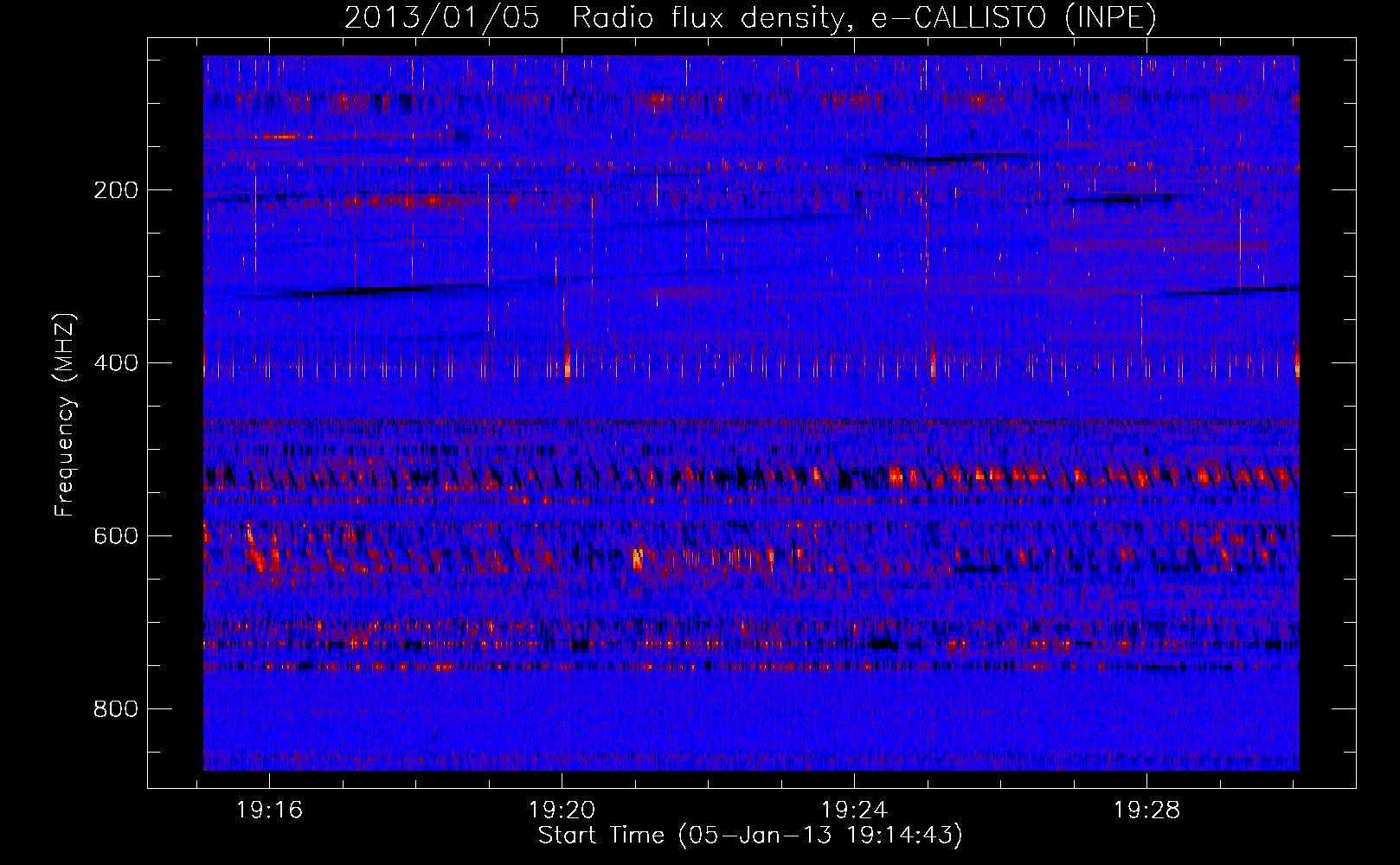Screen dimensions: 1400x865
Task: Click the 19:20 time tick label
Action: pyautogui.click(x=562, y=811)
